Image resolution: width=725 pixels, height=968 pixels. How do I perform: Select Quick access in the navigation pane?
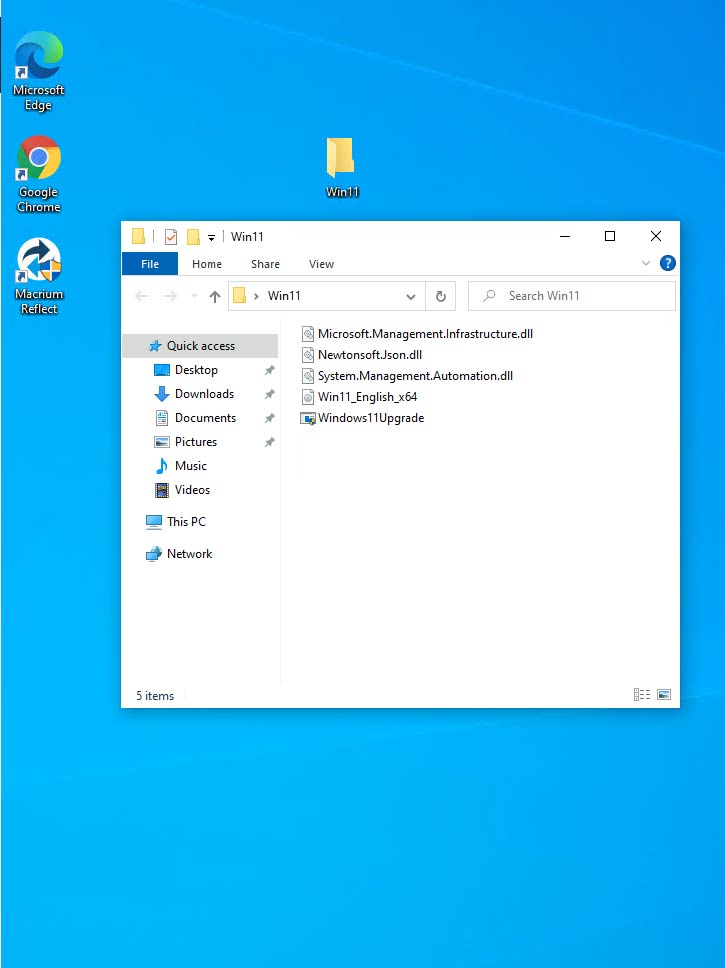click(x=200, y=346)
